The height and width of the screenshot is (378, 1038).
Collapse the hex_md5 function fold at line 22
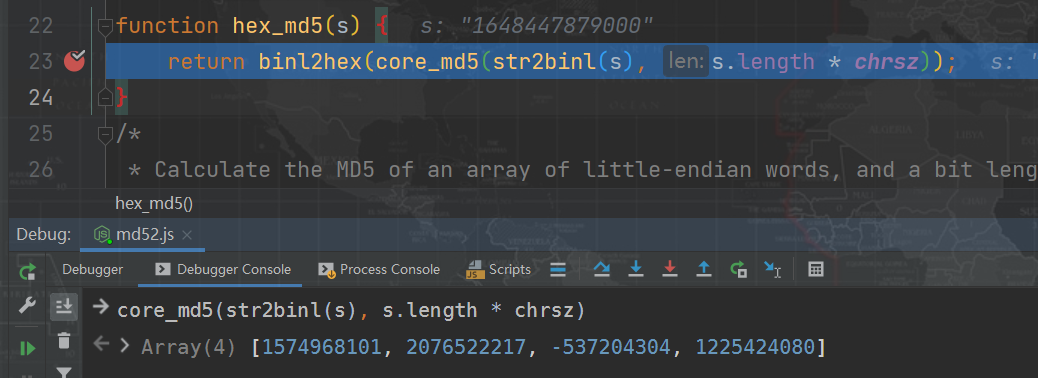tap(105, 26)
